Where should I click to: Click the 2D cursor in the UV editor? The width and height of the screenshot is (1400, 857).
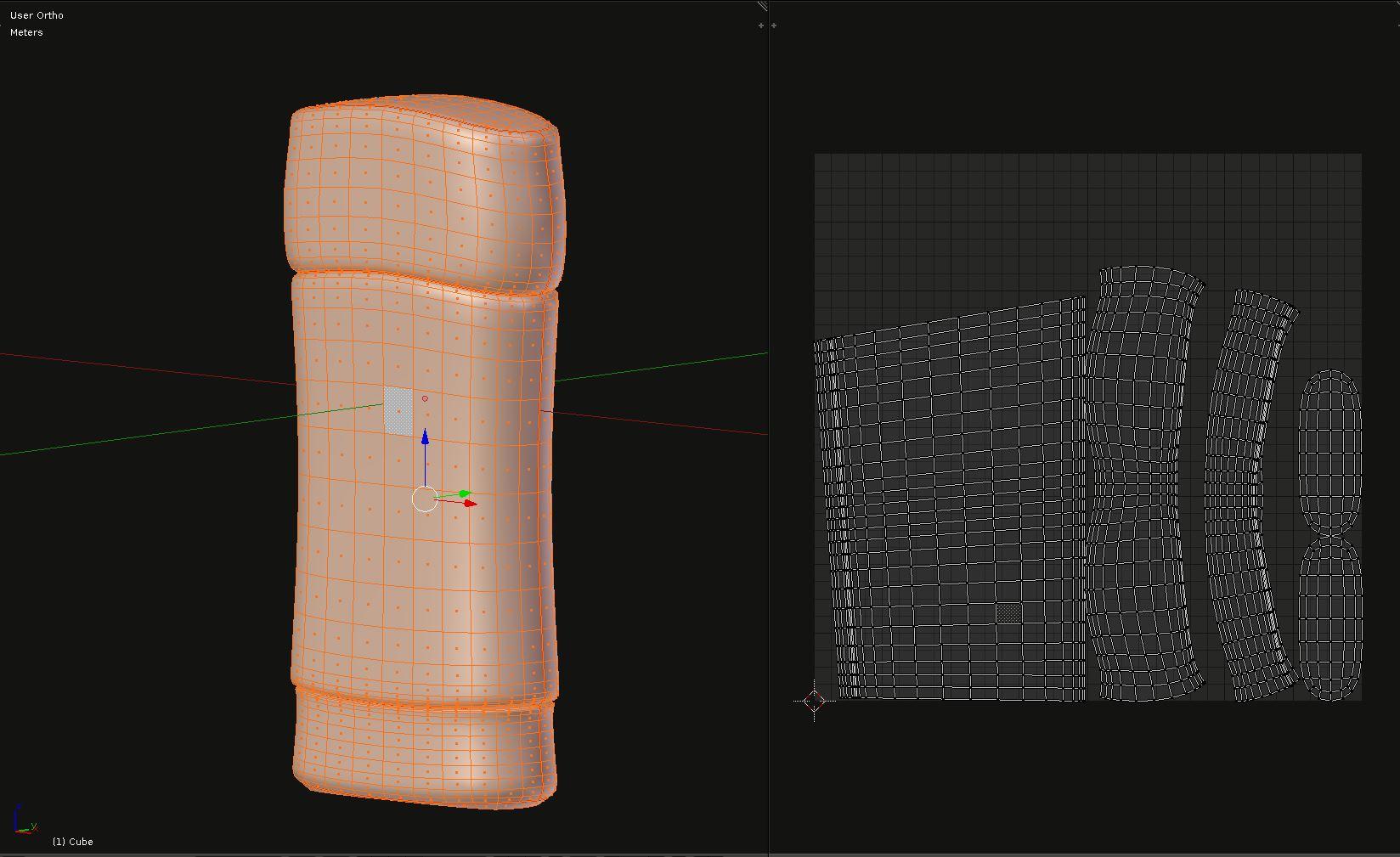[814, 701]
